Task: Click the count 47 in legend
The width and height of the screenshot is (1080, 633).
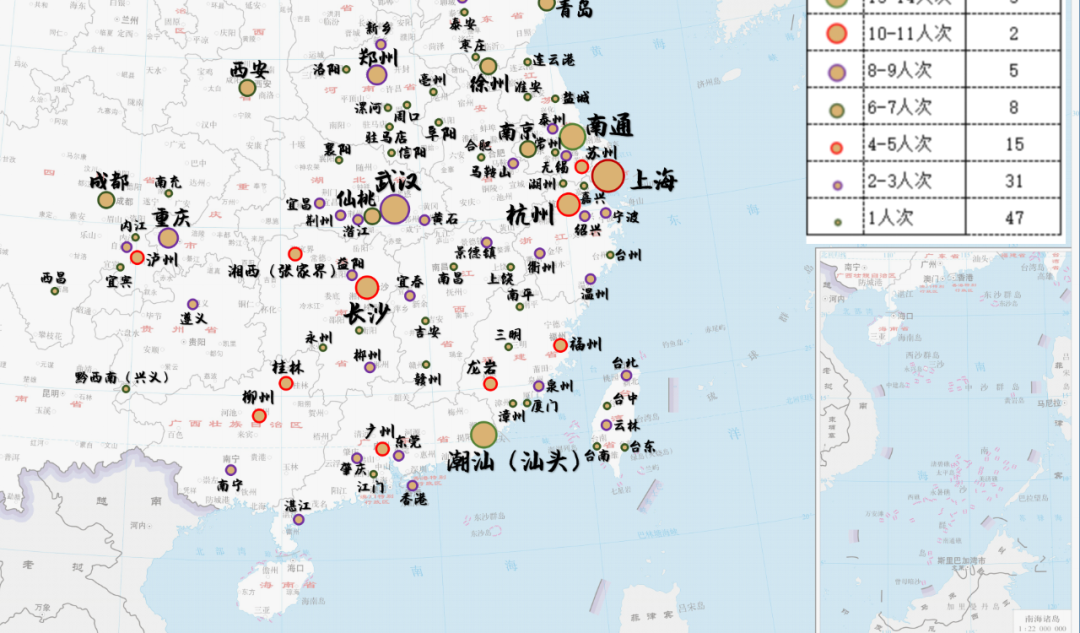Action: point(1014,218)
